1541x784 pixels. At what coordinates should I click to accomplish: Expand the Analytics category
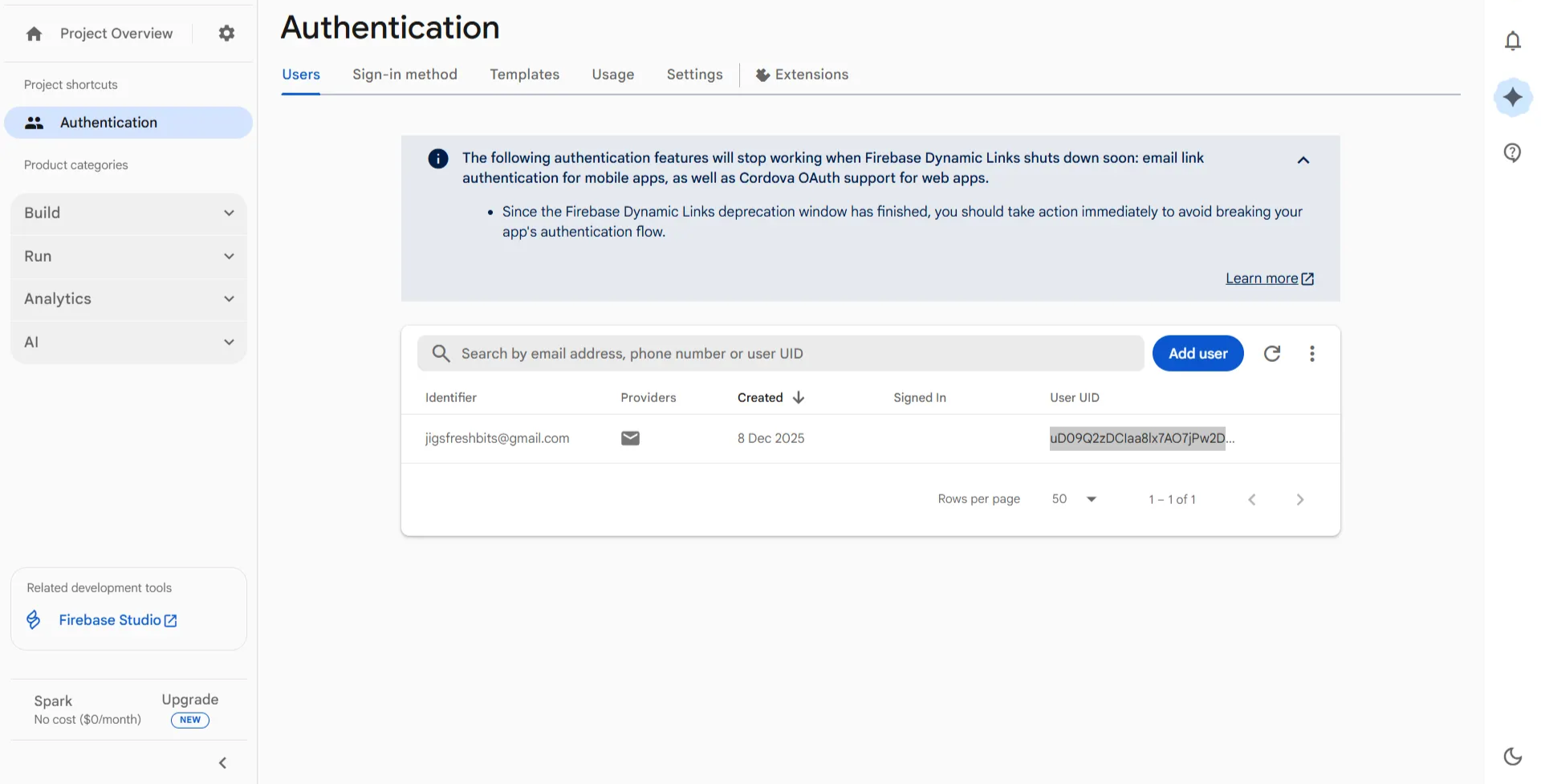pos(128,299)
